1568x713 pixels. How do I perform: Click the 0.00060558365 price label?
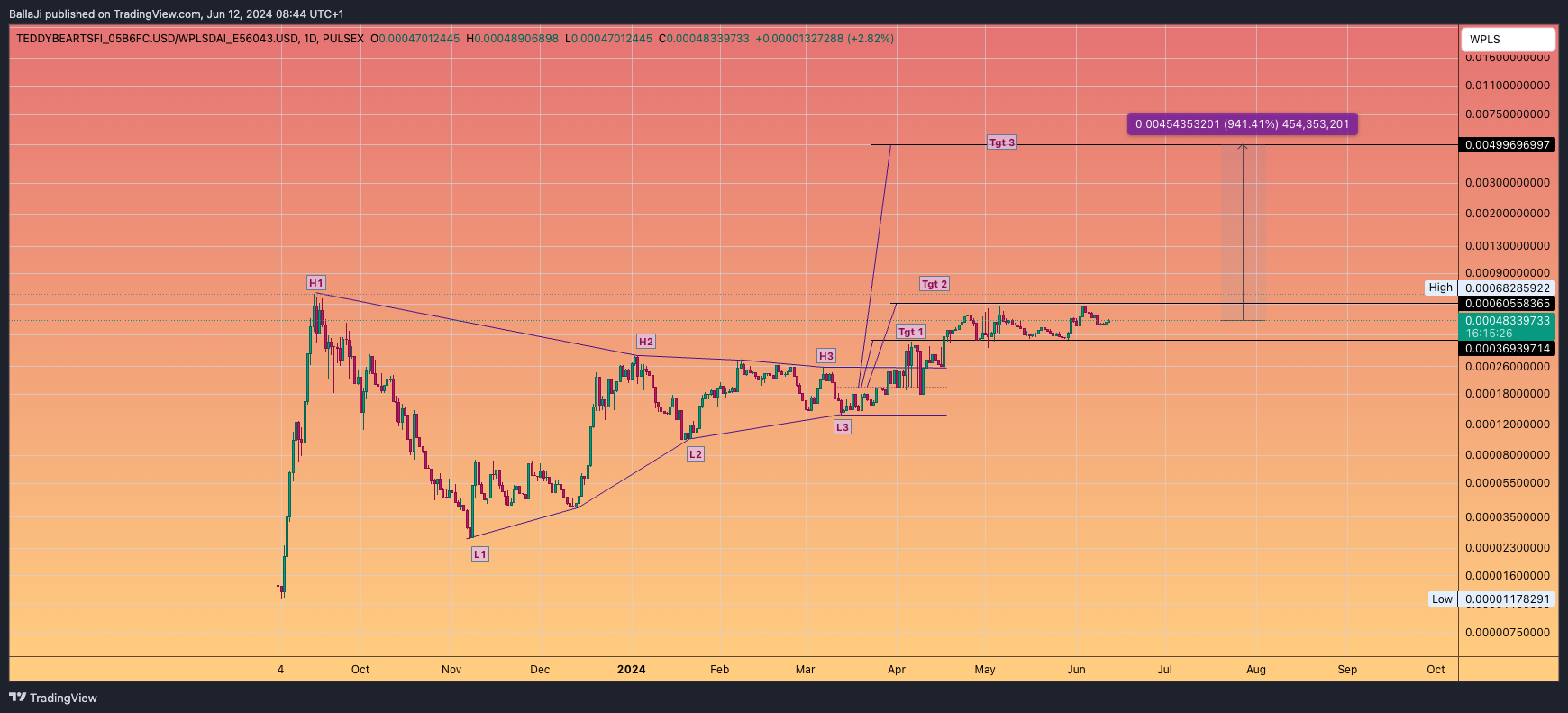1507,304
